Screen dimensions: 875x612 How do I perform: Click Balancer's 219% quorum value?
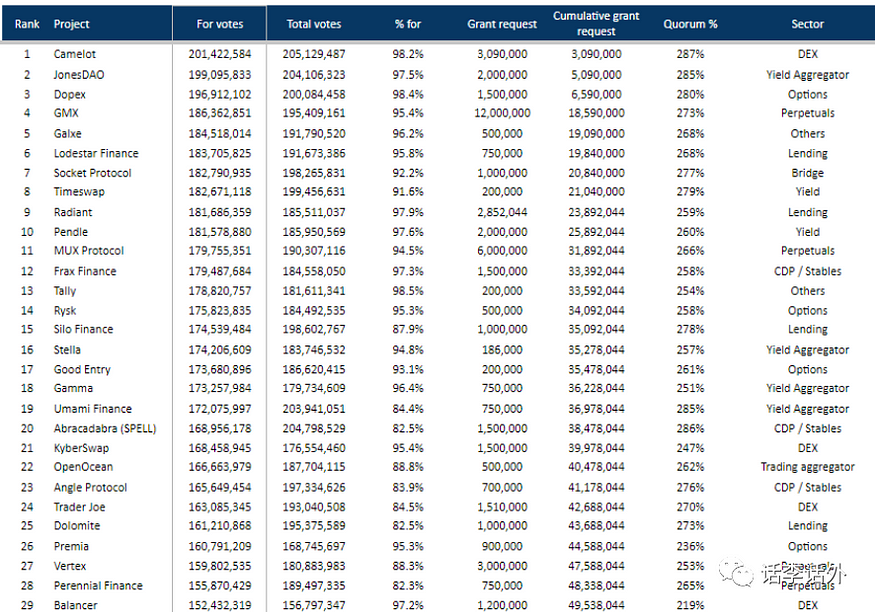(690, 605)
